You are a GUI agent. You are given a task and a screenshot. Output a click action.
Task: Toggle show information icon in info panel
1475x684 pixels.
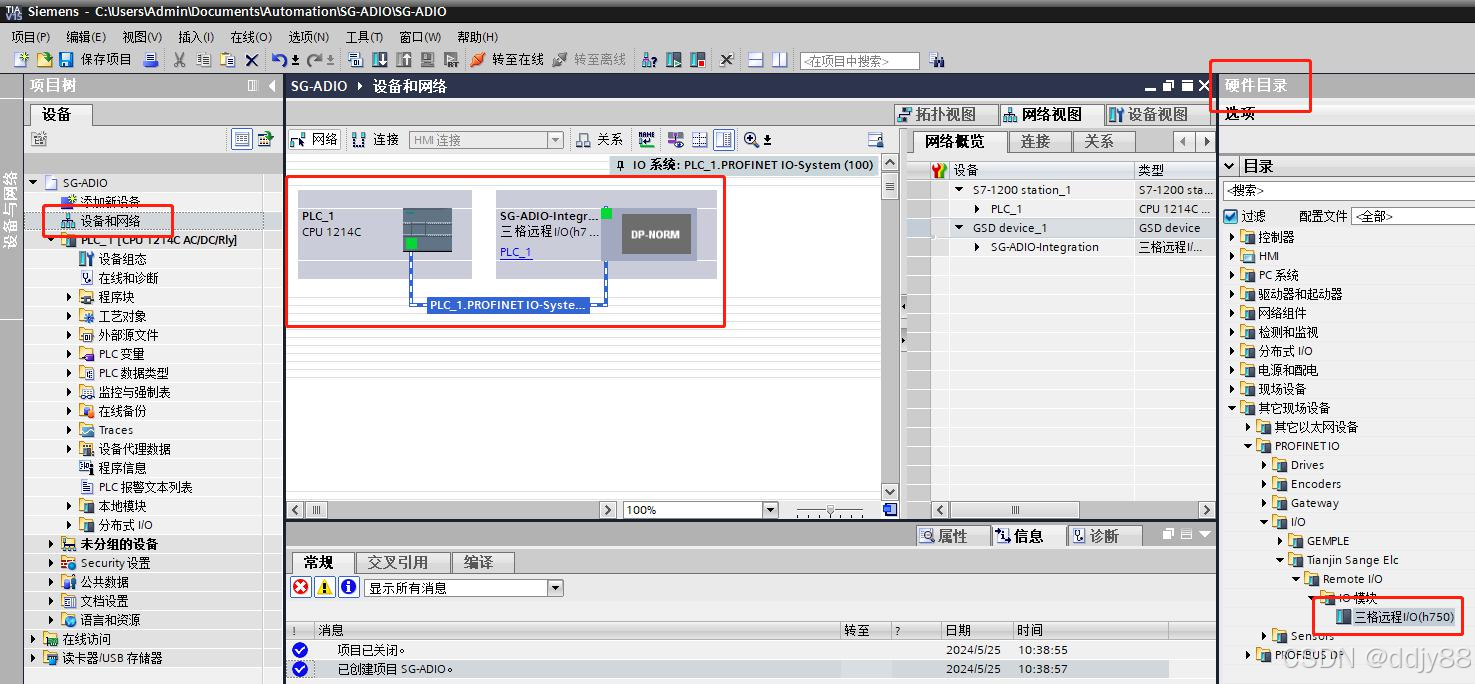click(349, 588)
